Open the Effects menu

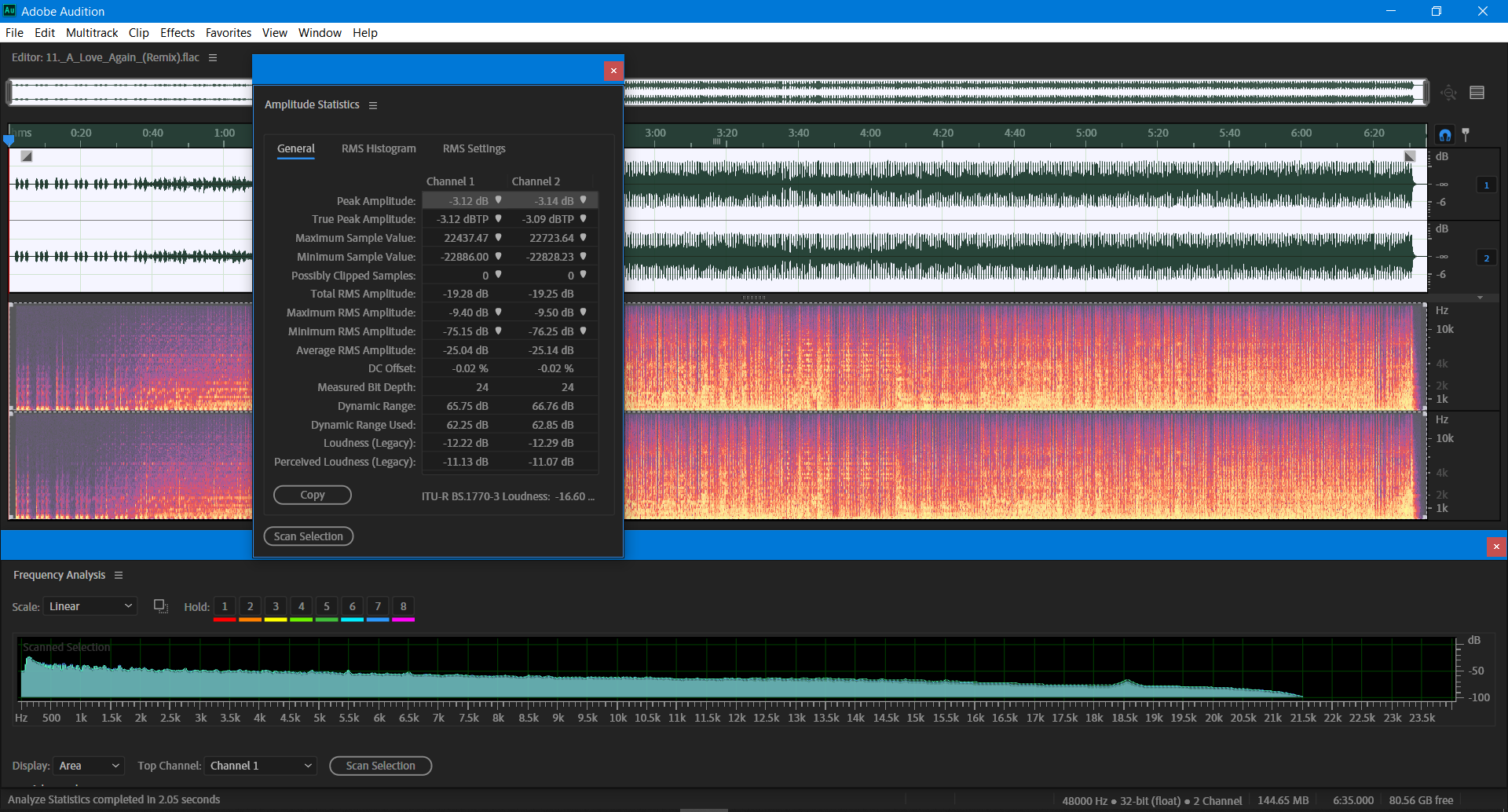pyautogui.click(x=177, y=33)
